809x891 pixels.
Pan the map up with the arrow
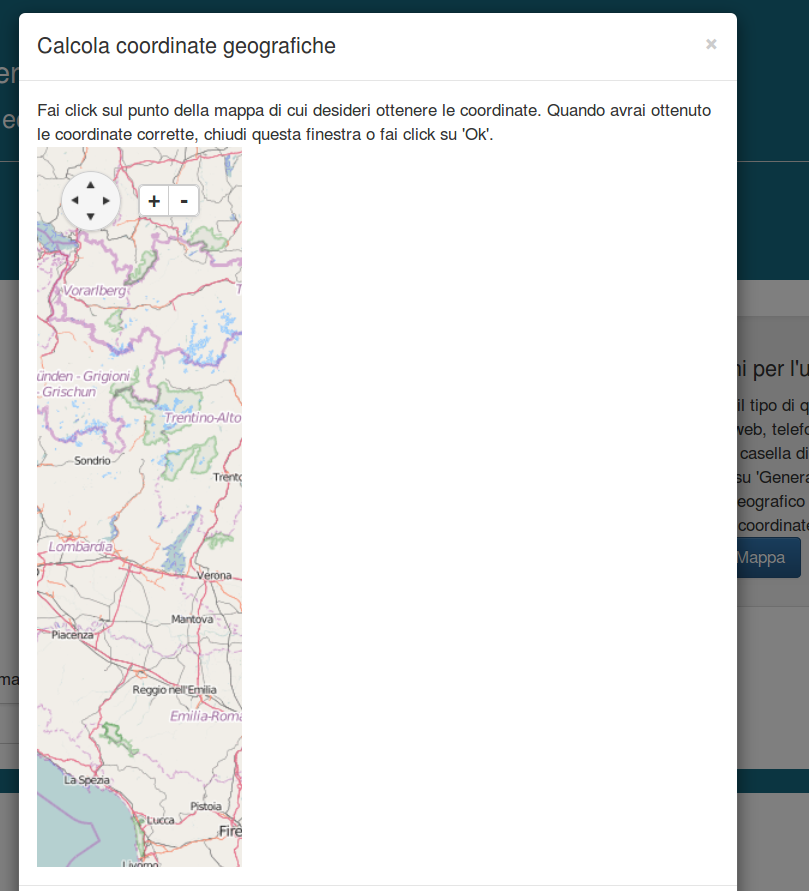pos(90,185)
